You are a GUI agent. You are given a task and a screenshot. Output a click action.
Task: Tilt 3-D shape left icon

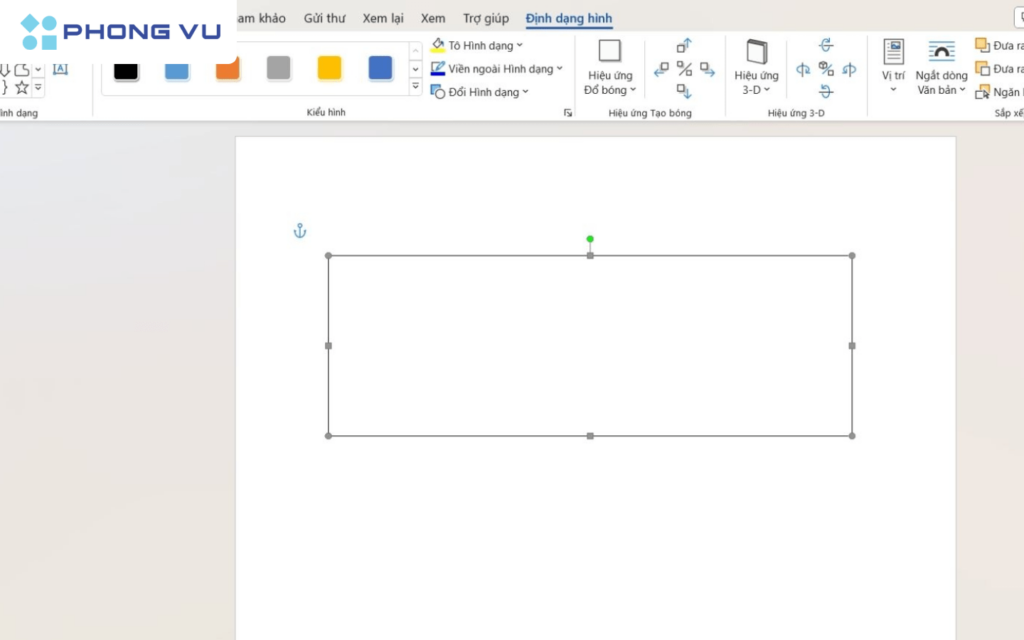(803, 69)
